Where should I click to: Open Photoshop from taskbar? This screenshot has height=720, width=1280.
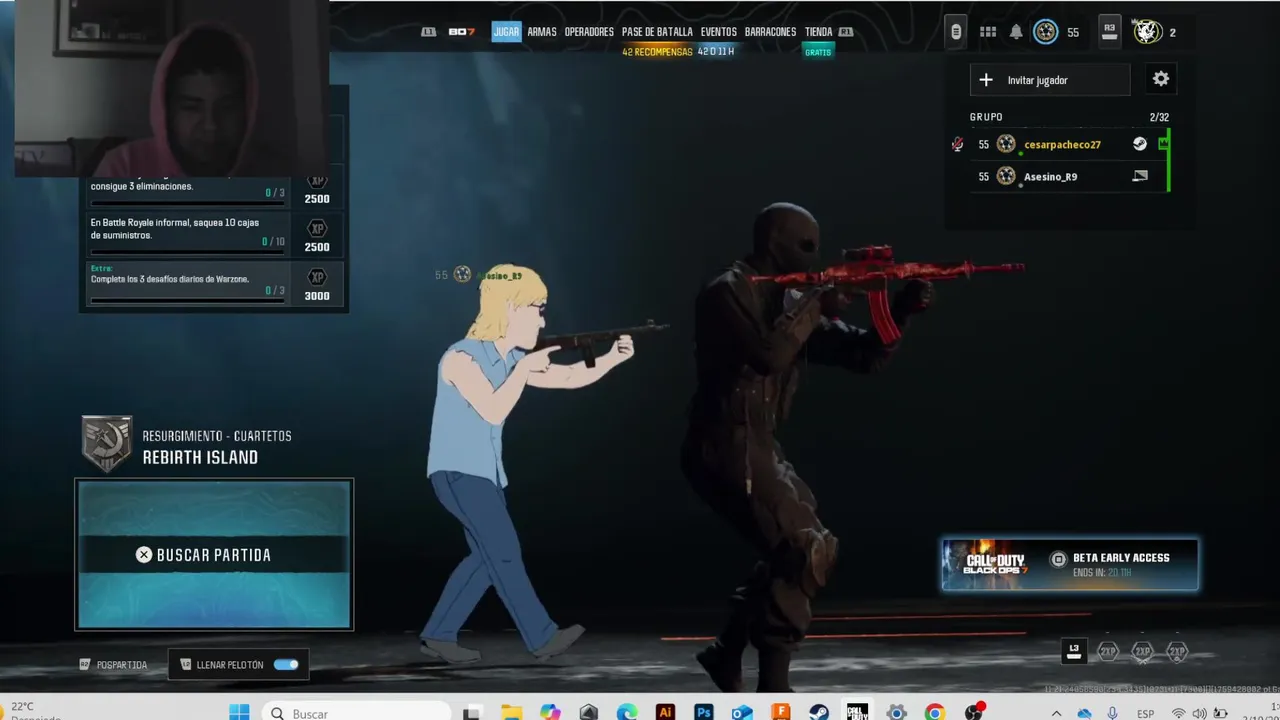click(704, 713)
